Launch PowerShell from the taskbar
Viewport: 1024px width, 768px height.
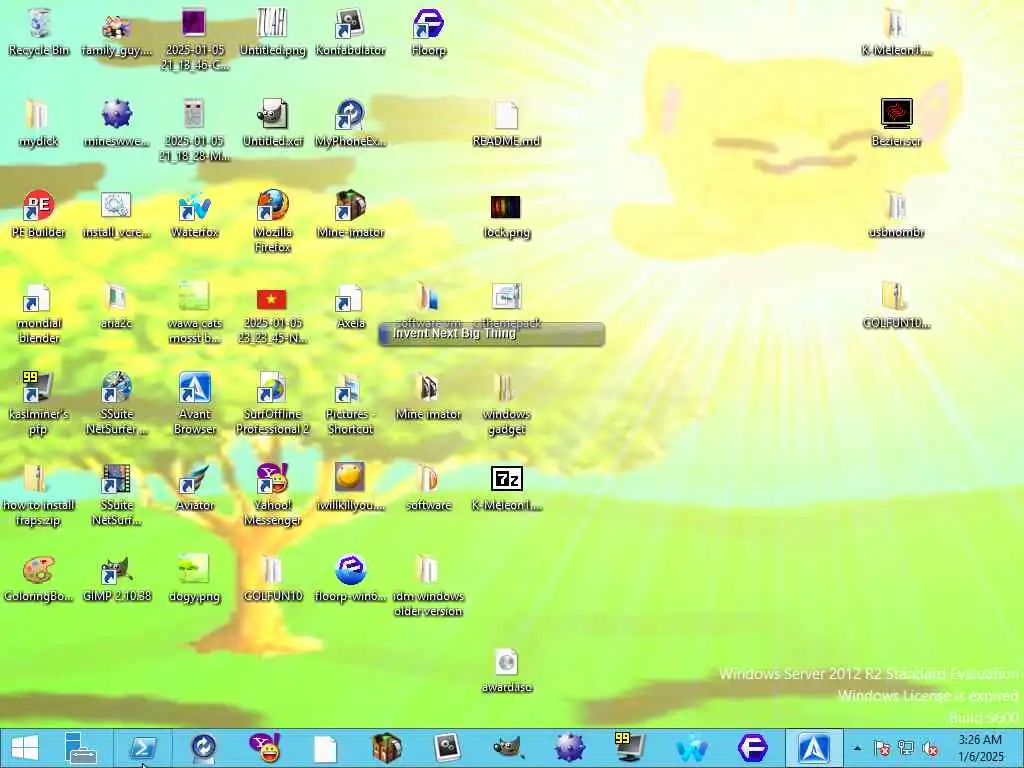tap(143, 748)
